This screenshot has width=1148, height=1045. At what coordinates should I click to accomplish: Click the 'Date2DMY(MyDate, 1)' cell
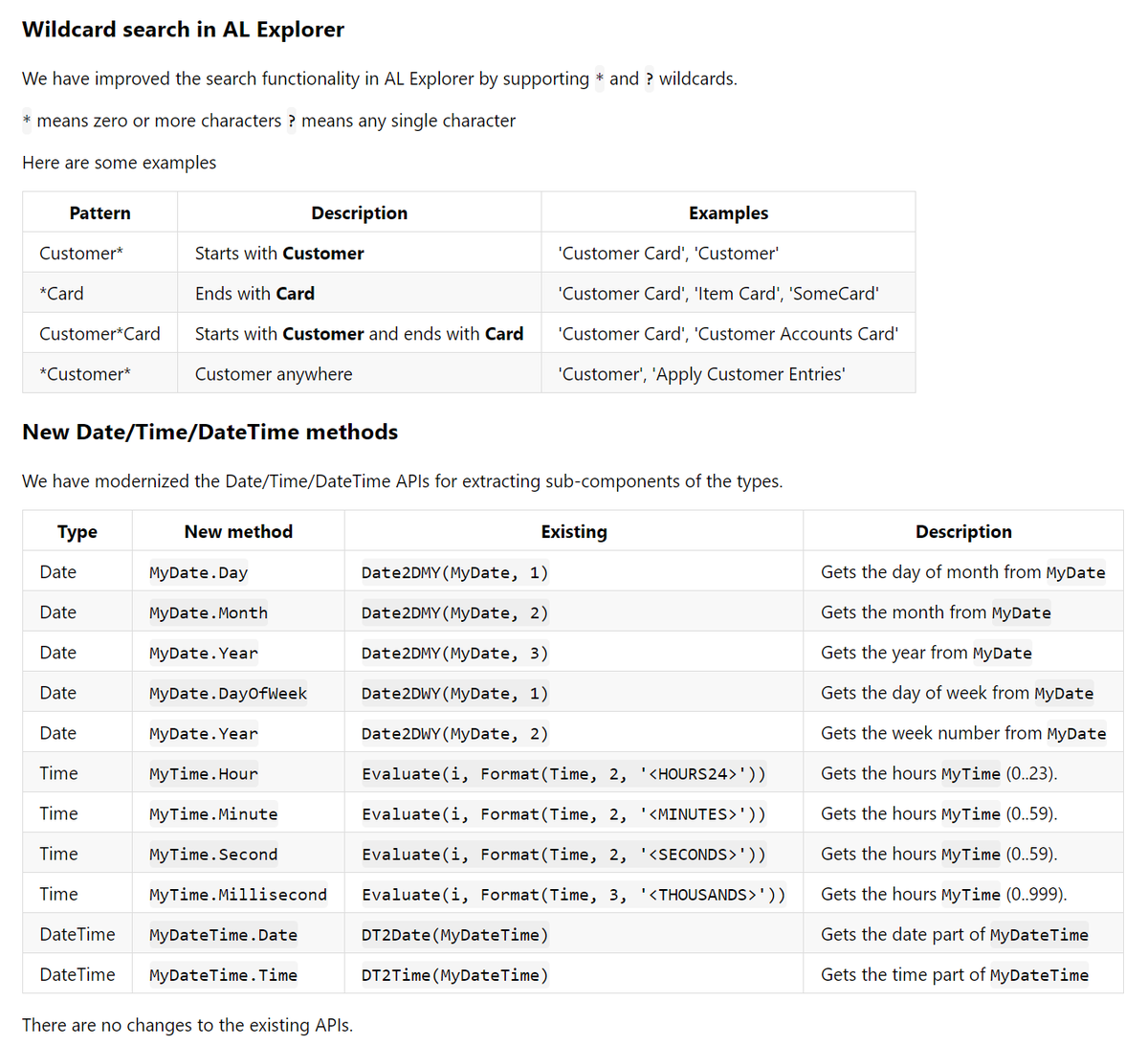pyautogui.click(x=574, y=571)
